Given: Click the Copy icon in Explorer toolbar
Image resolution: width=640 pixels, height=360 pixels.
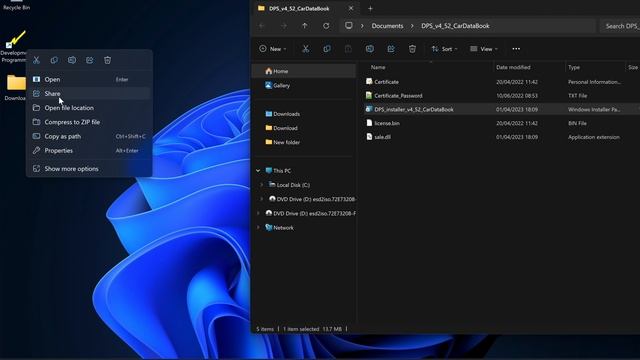Looking at the screenshot, I should click(327, 49).
